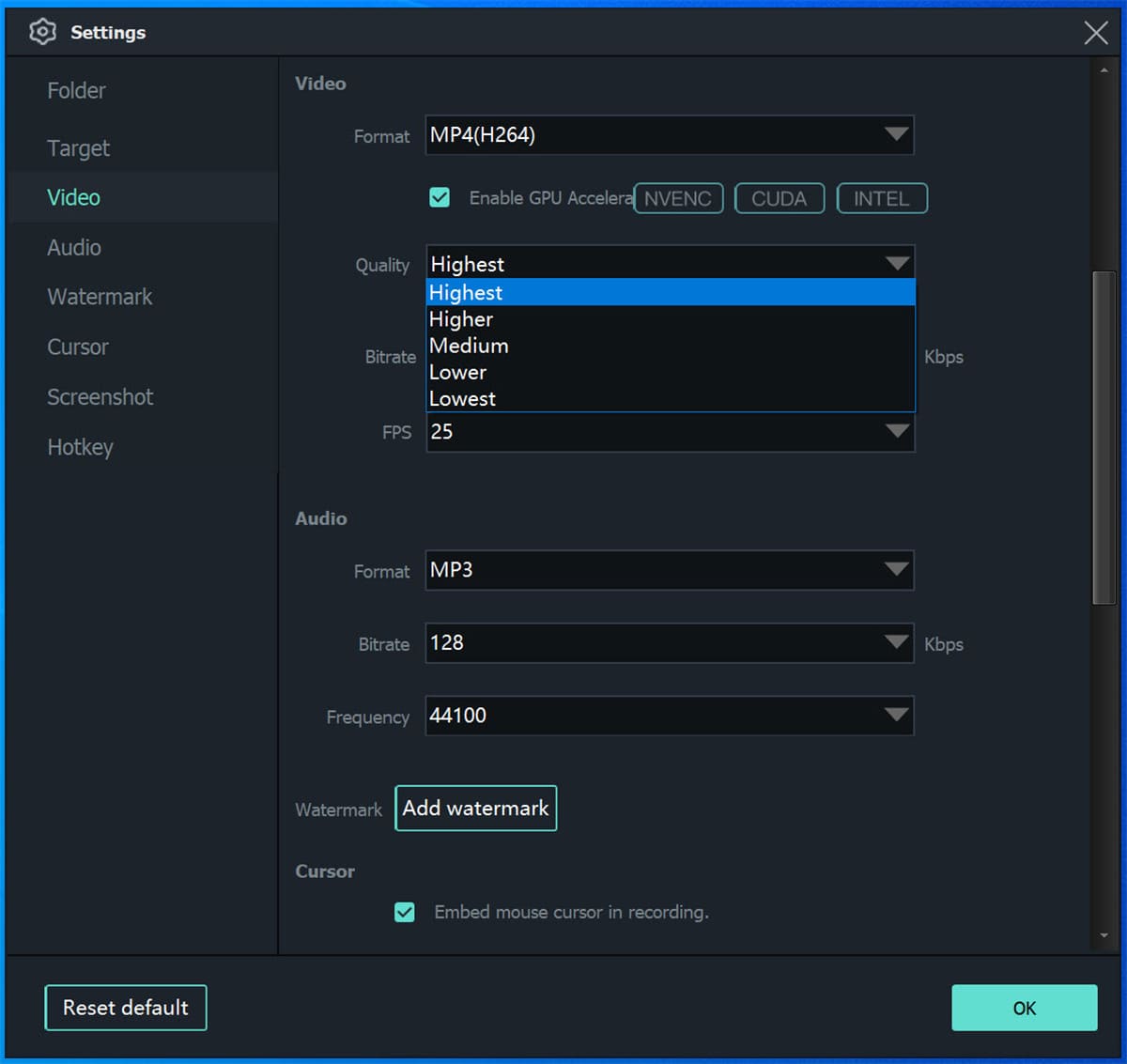
Task: Uncheck Embed mouse cursor in recording
Action: tap(405, 912)
